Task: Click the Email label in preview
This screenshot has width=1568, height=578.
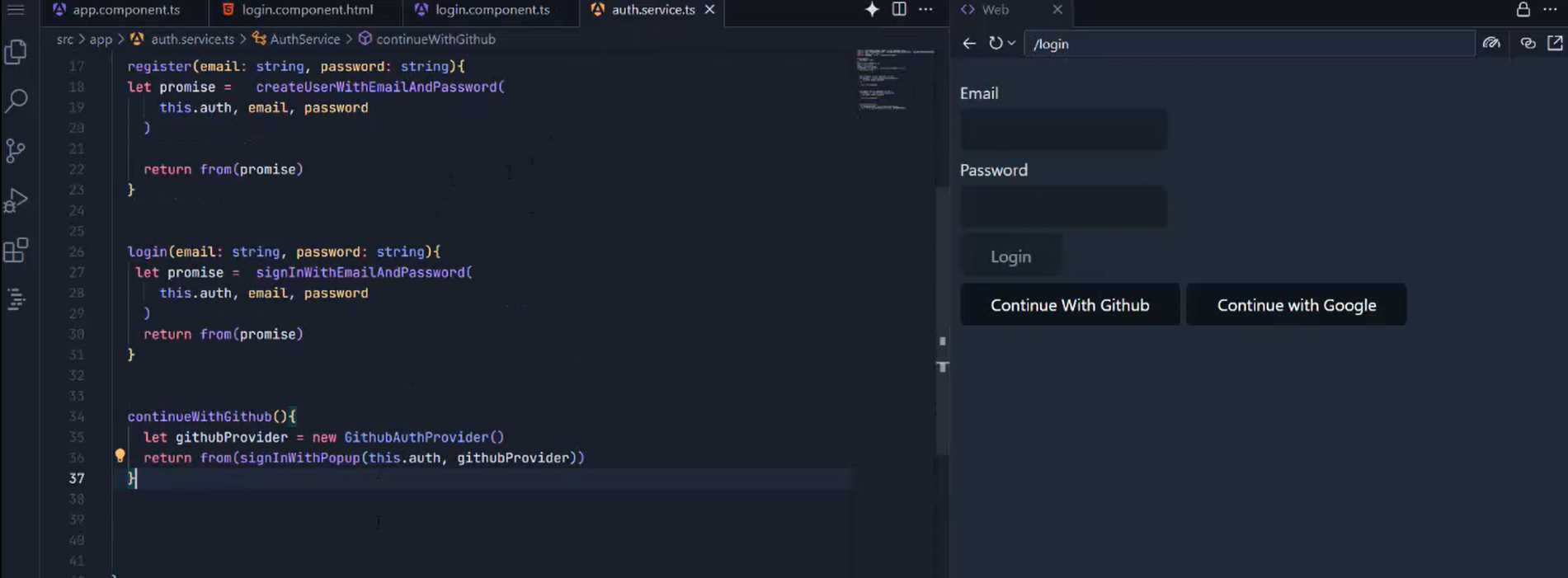Action: (979, 93)
